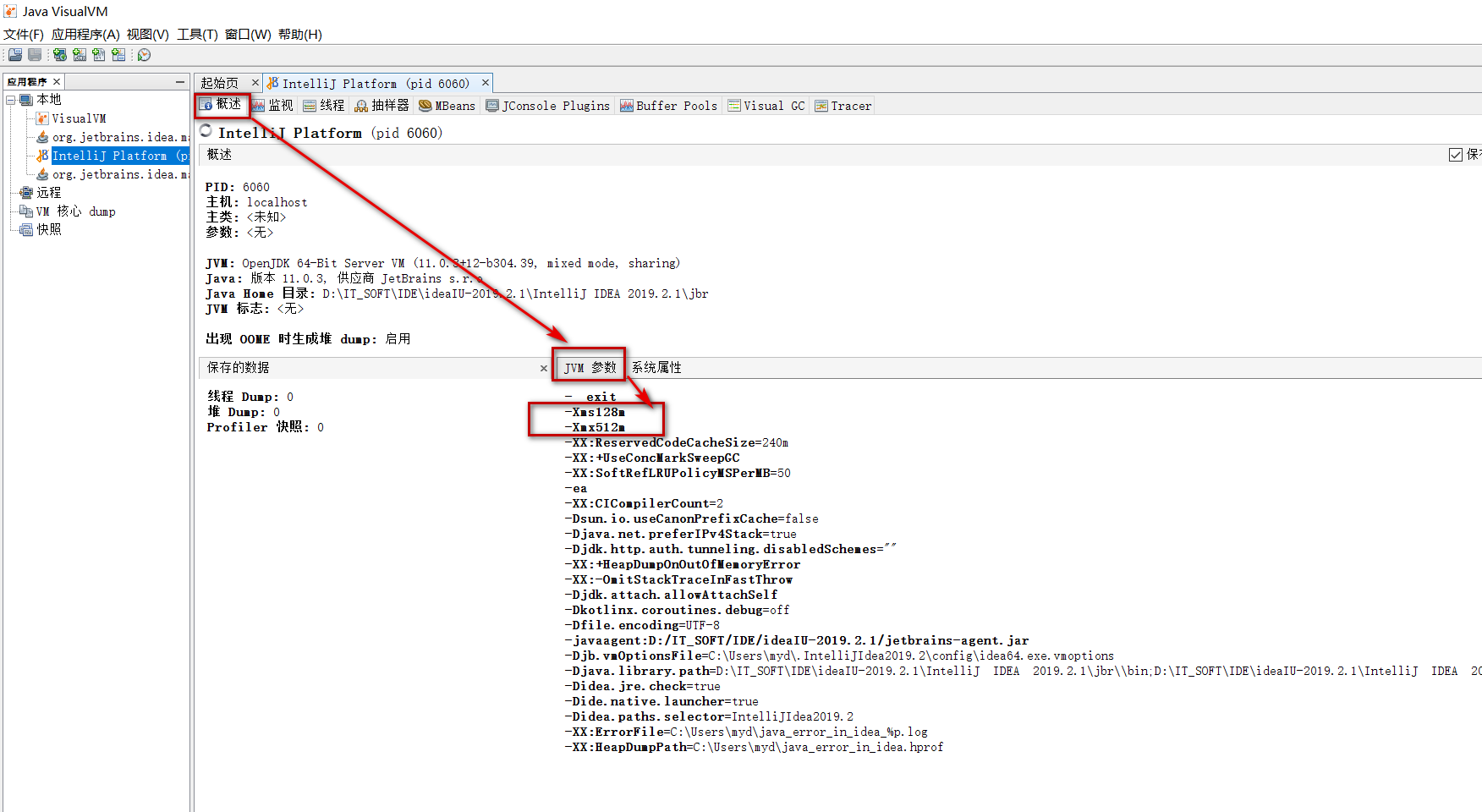Click the Java Home 目录 path line
1482x812 pixels.
[457, 294]
